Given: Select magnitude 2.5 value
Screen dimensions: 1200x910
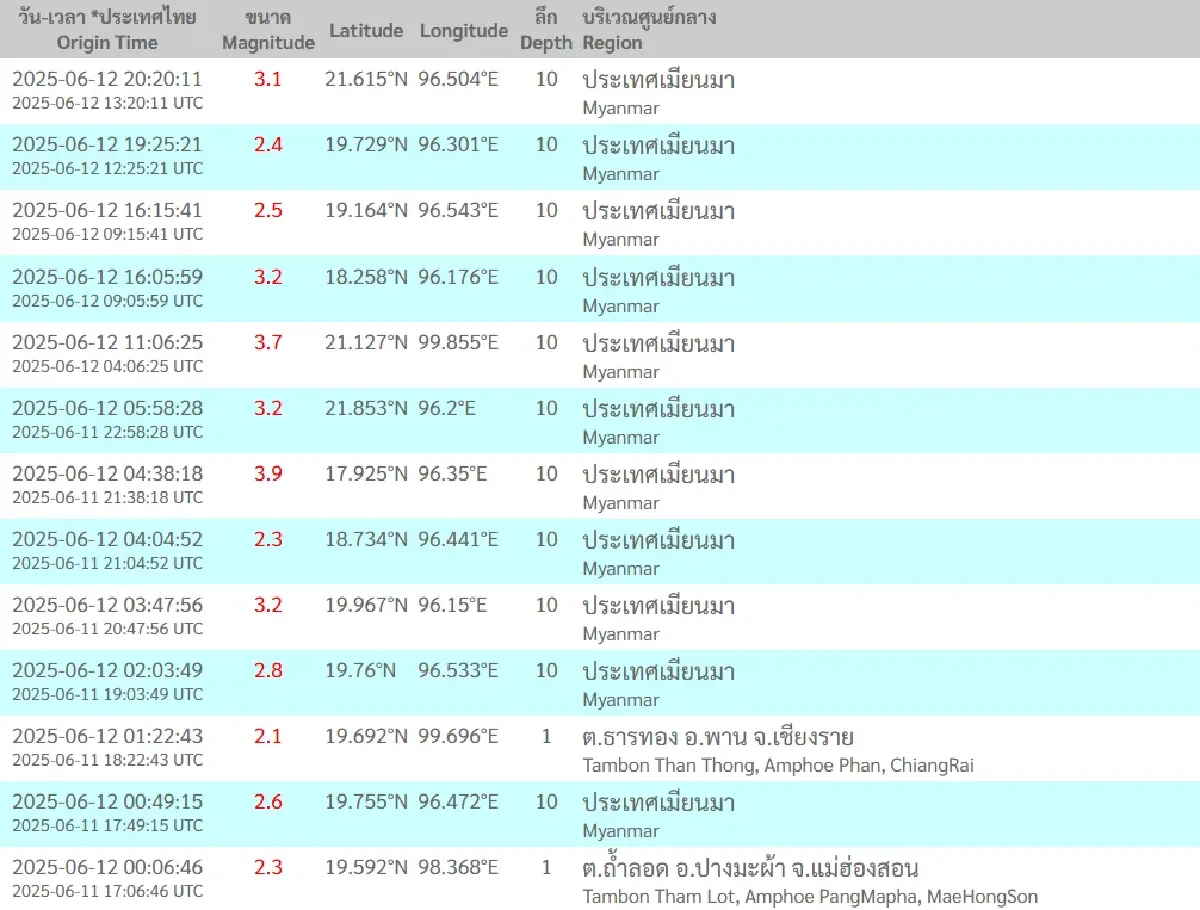Looking at the screenshot, I should 268,211.
